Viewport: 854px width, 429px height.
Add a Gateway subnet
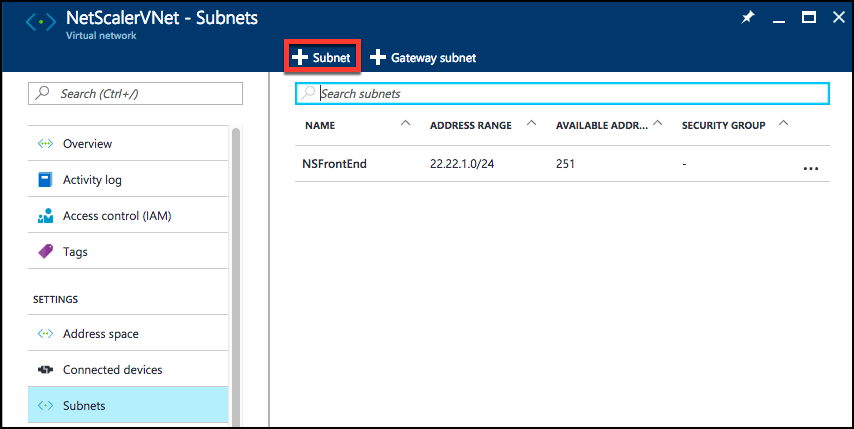423,58
